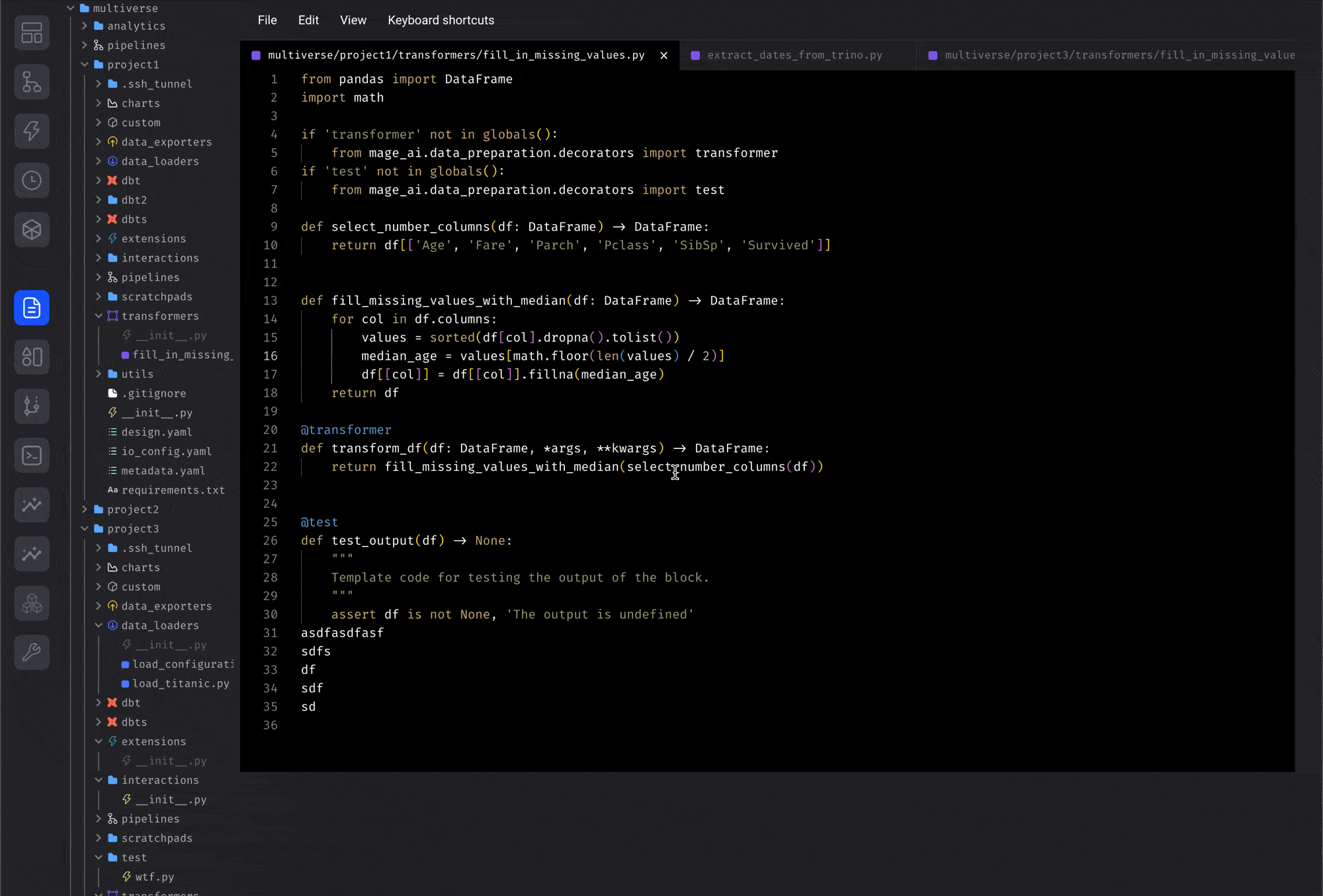1323x896 pixels.
Task: Collapse the project3 test folder
Action: (x=99, y=857)
